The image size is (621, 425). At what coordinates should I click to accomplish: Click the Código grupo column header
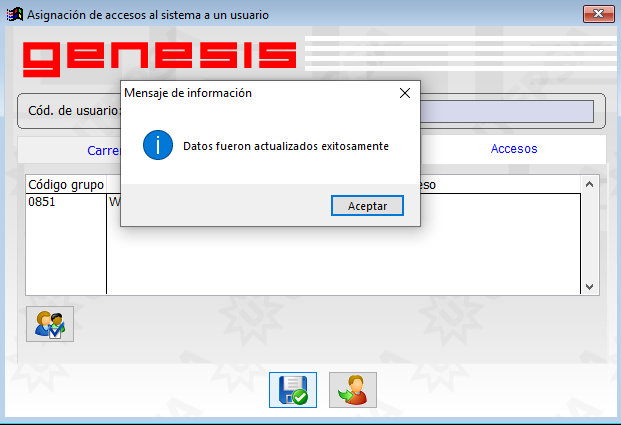click(66, 185)
